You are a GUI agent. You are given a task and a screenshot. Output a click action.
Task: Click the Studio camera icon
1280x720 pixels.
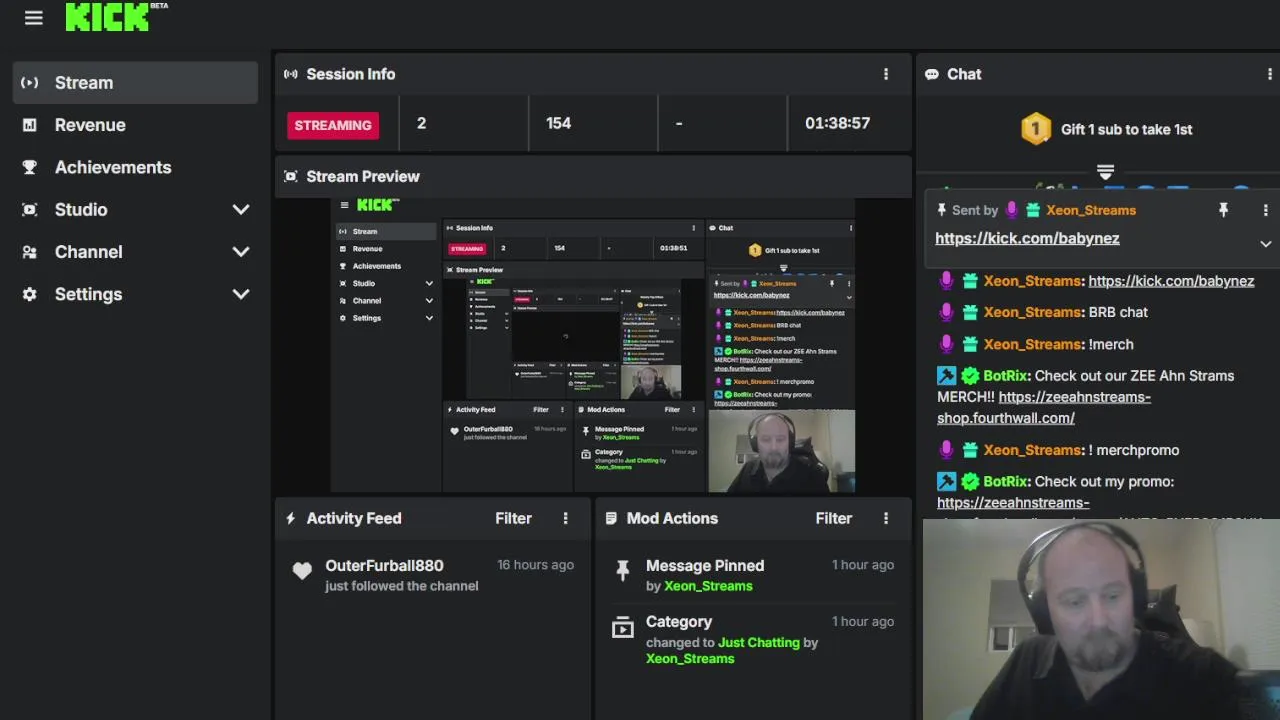30,210
